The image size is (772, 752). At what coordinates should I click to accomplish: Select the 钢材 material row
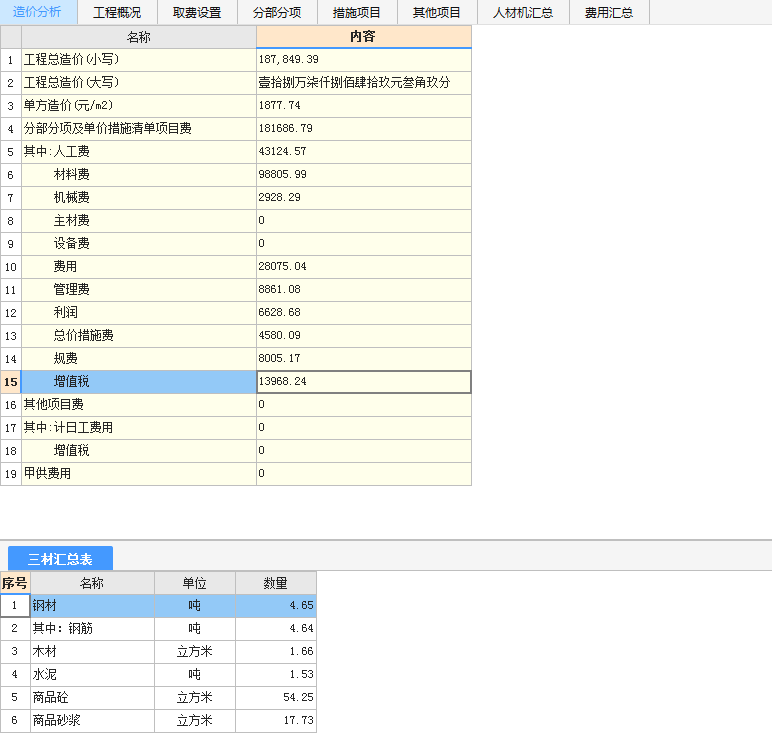(92, 606)
